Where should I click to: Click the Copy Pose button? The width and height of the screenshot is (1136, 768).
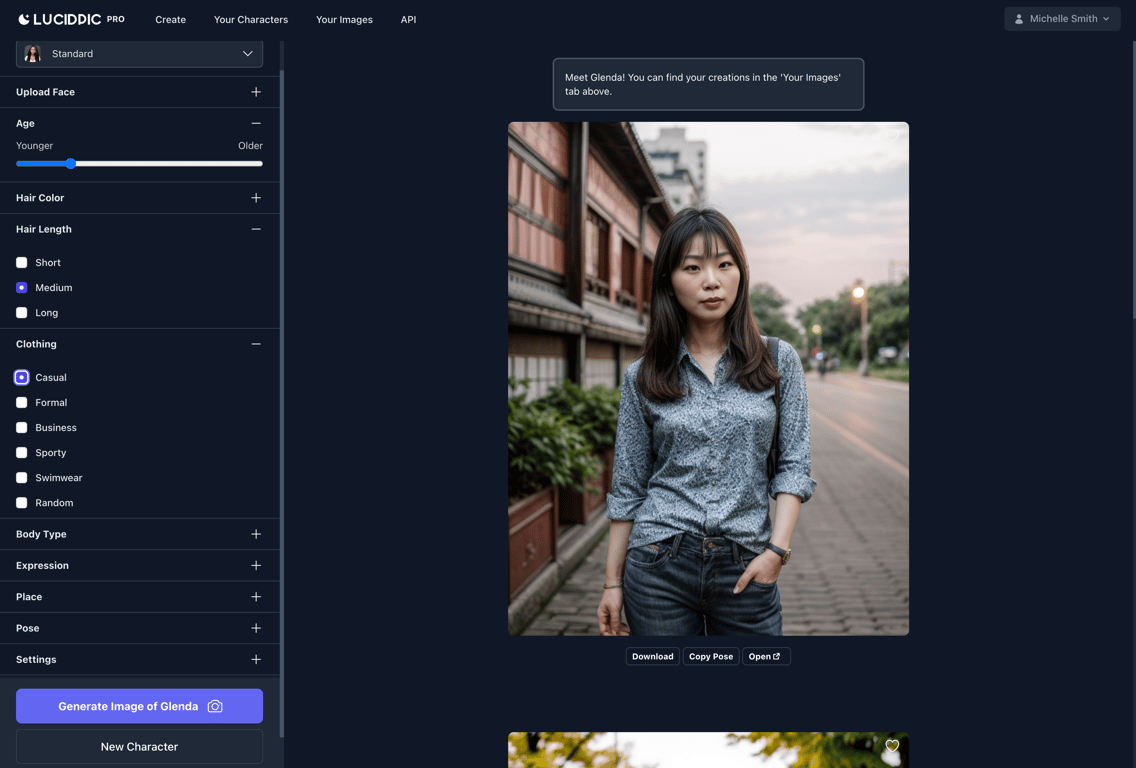[x=711, y=656]
